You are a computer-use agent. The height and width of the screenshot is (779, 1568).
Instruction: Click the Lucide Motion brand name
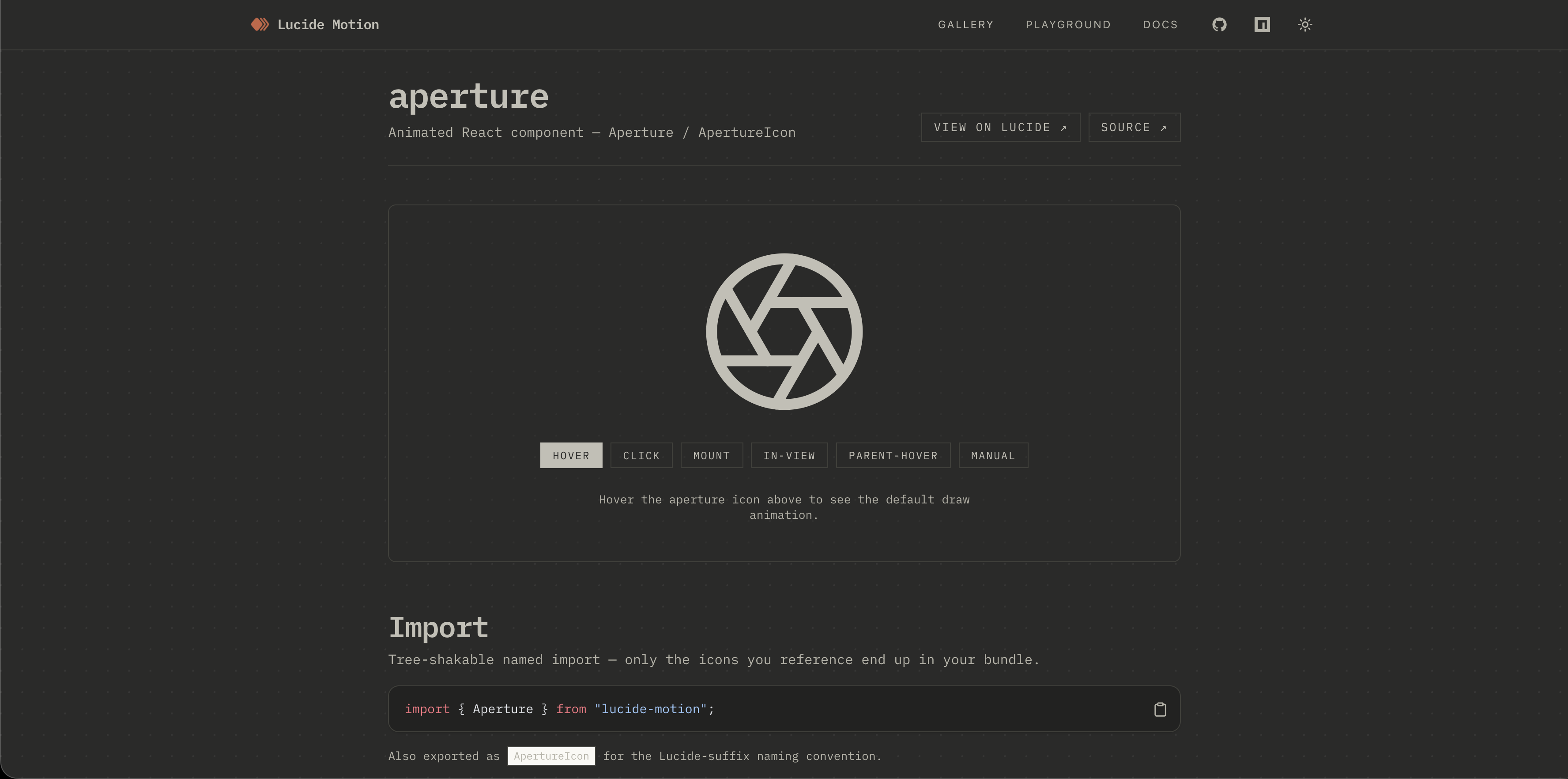pyautogui.click(x=328, y=24)
